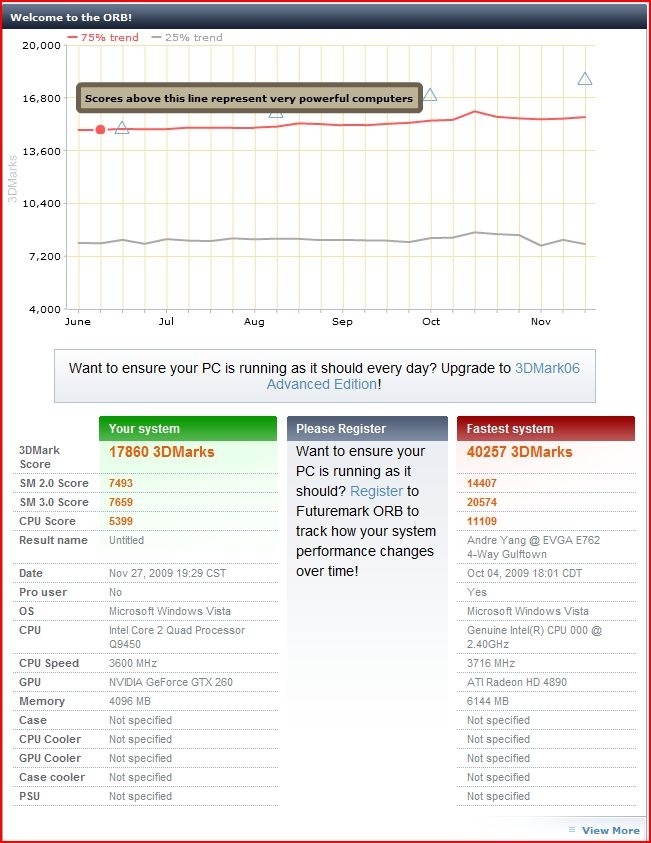Click the PSU row label
The image size is (651, 843).
pos(30,796)
